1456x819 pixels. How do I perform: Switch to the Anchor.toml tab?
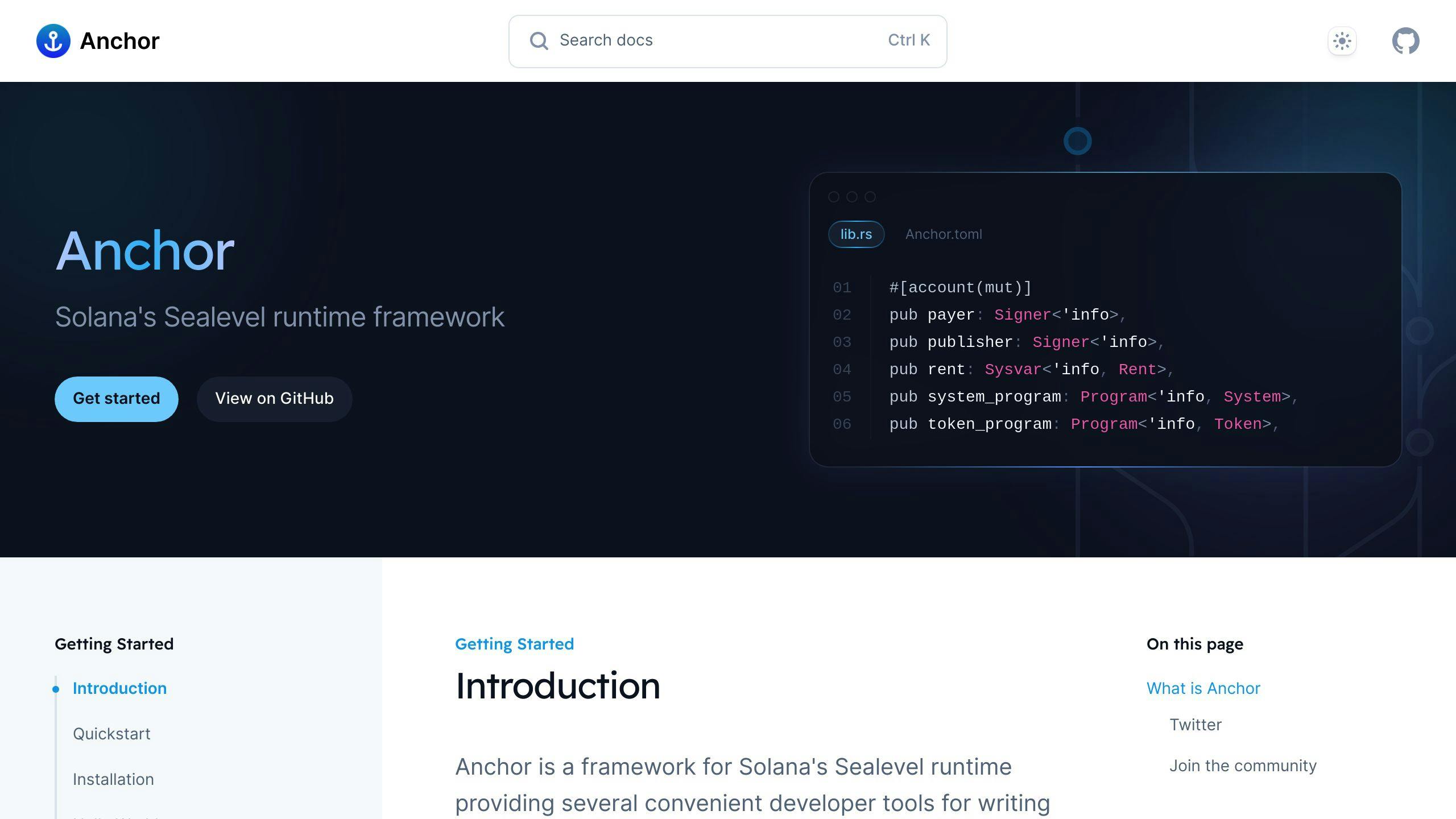click(944, 234)
